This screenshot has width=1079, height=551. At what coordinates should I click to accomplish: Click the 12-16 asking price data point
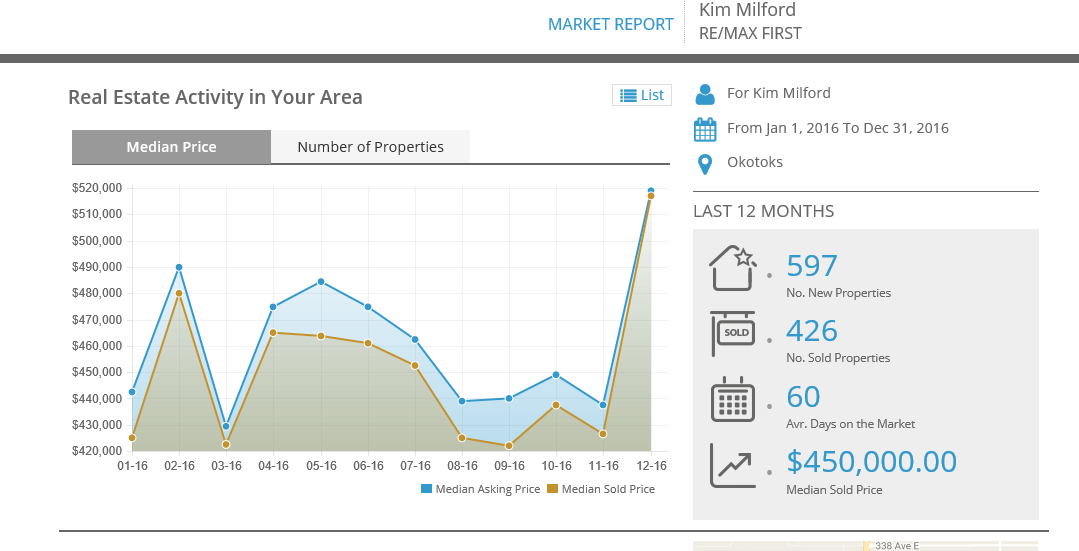(651, 190)
